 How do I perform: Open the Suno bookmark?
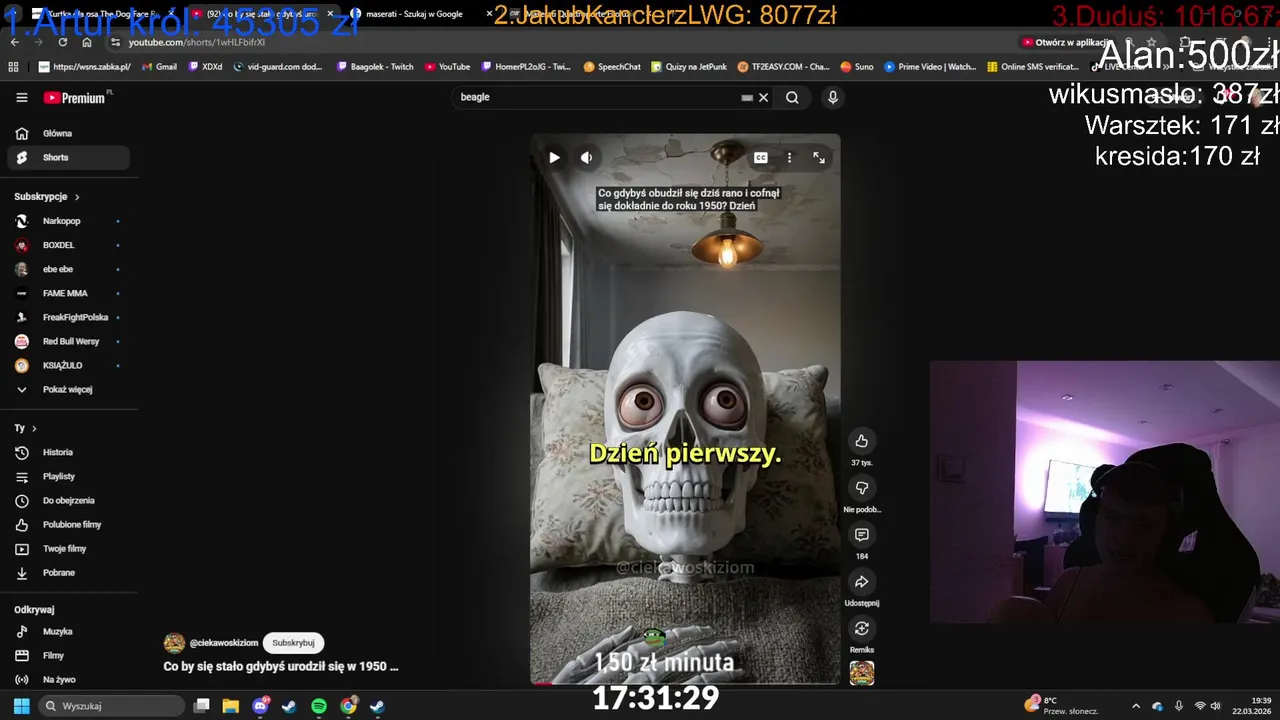tap(857, 67)
